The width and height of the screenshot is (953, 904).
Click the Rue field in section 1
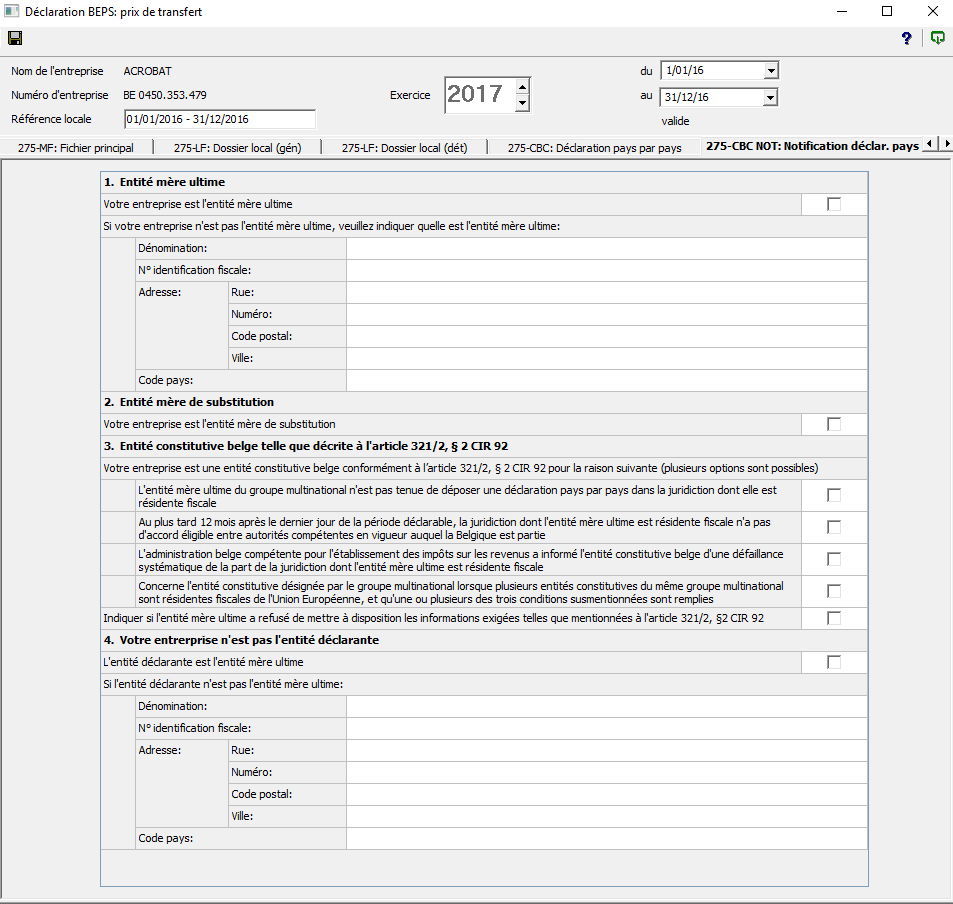pyautogui.click(x=607, y=292)
